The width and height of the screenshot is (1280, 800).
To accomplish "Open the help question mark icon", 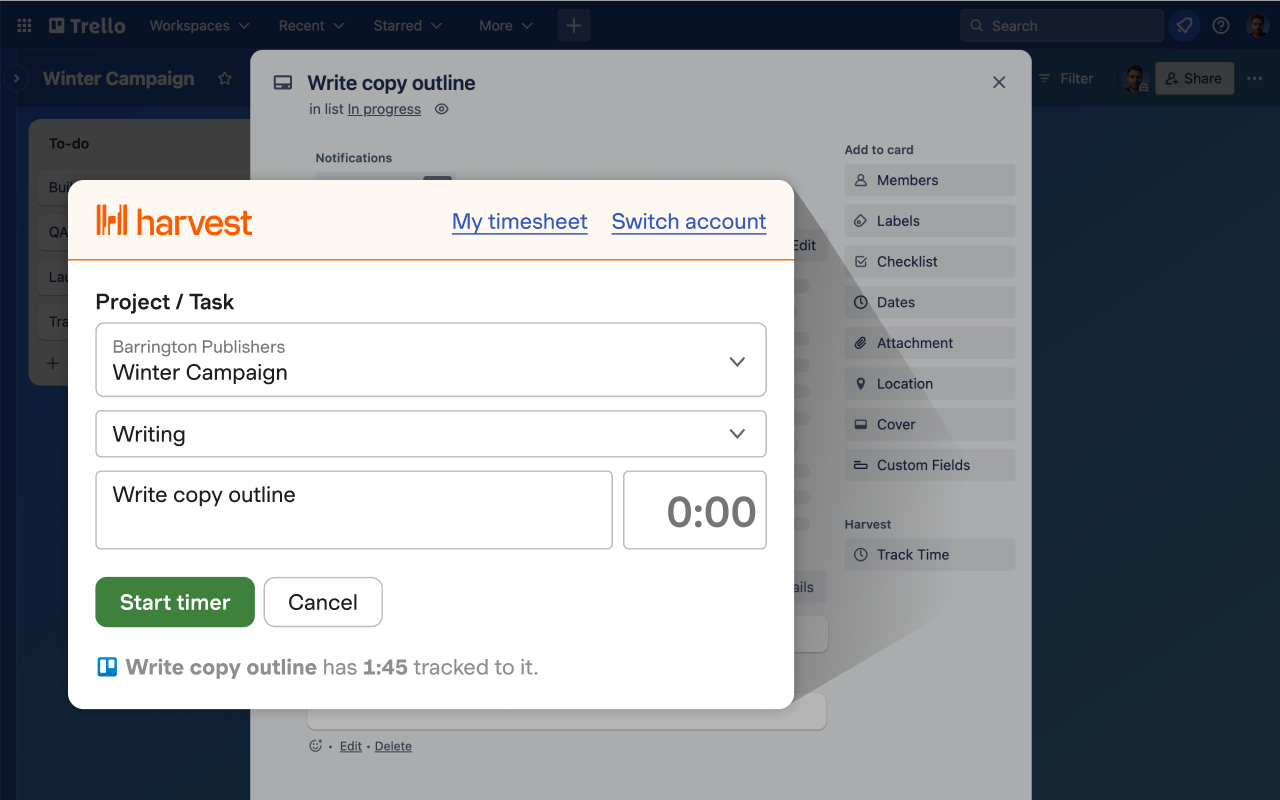I will (1221, 26).
